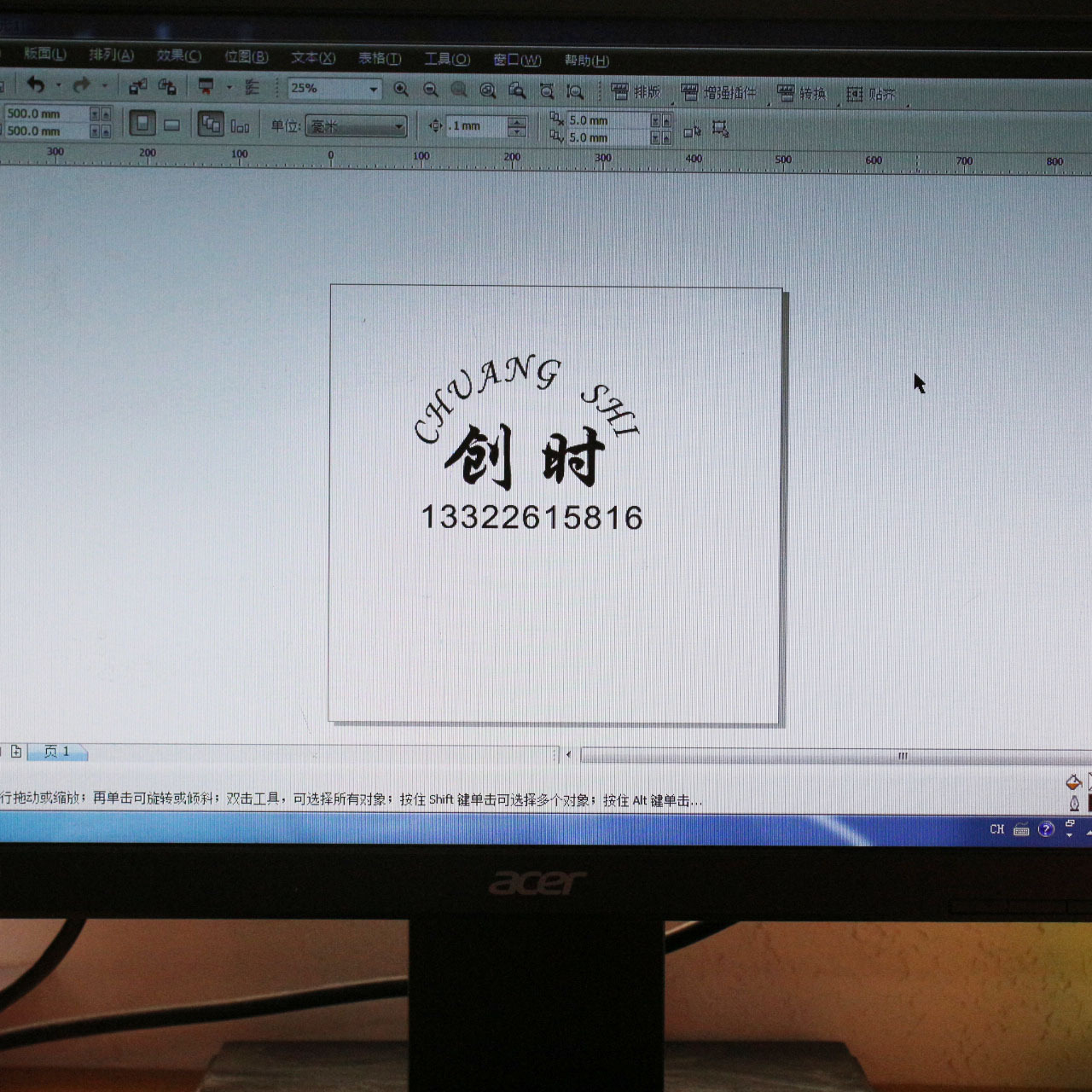Screen dimensions: 1092x1092
Task: Open the 单位 units dropdown
Action: point(356,126)
